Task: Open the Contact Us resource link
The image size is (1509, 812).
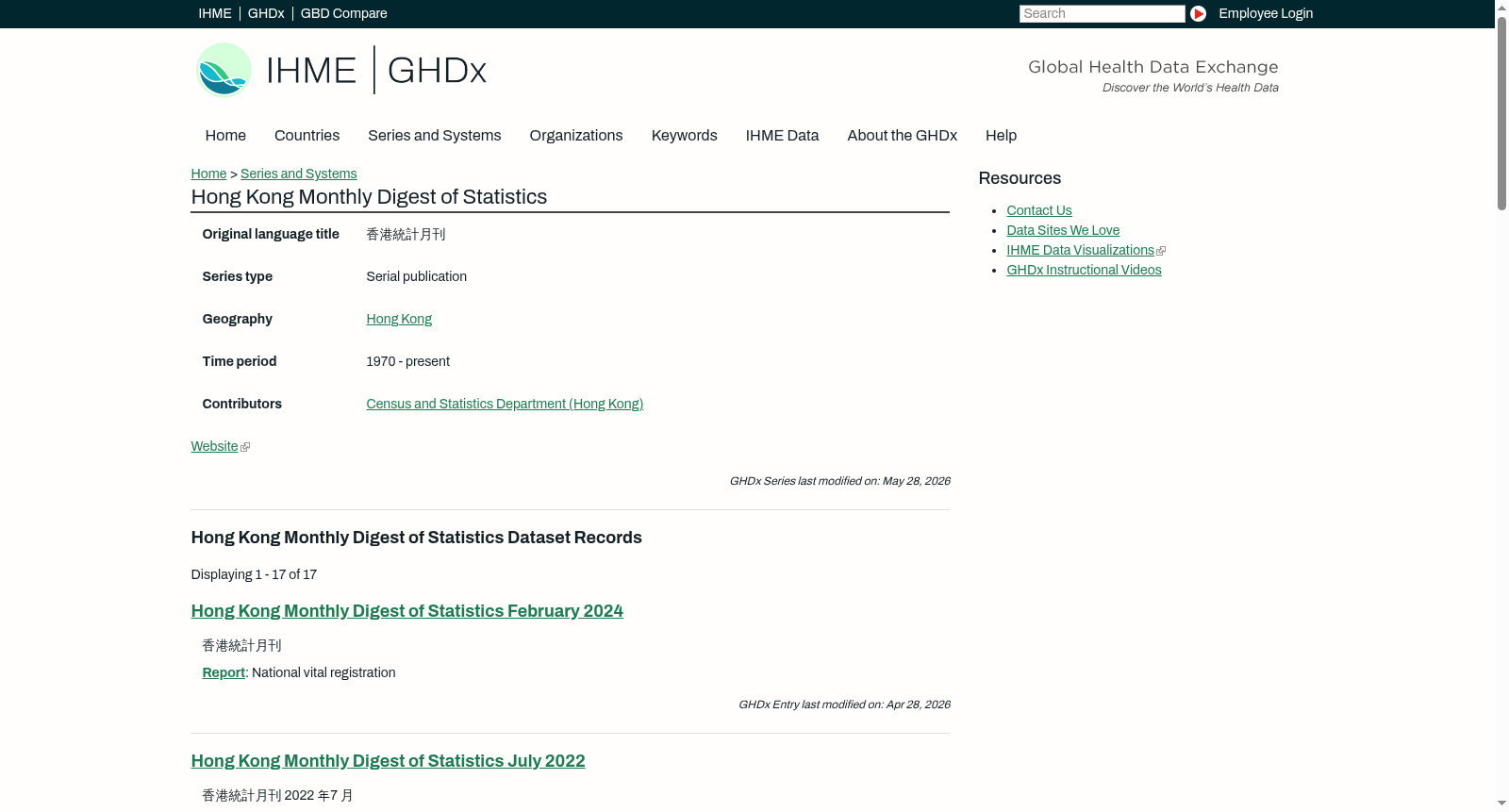Action: tap(1039, 210)
